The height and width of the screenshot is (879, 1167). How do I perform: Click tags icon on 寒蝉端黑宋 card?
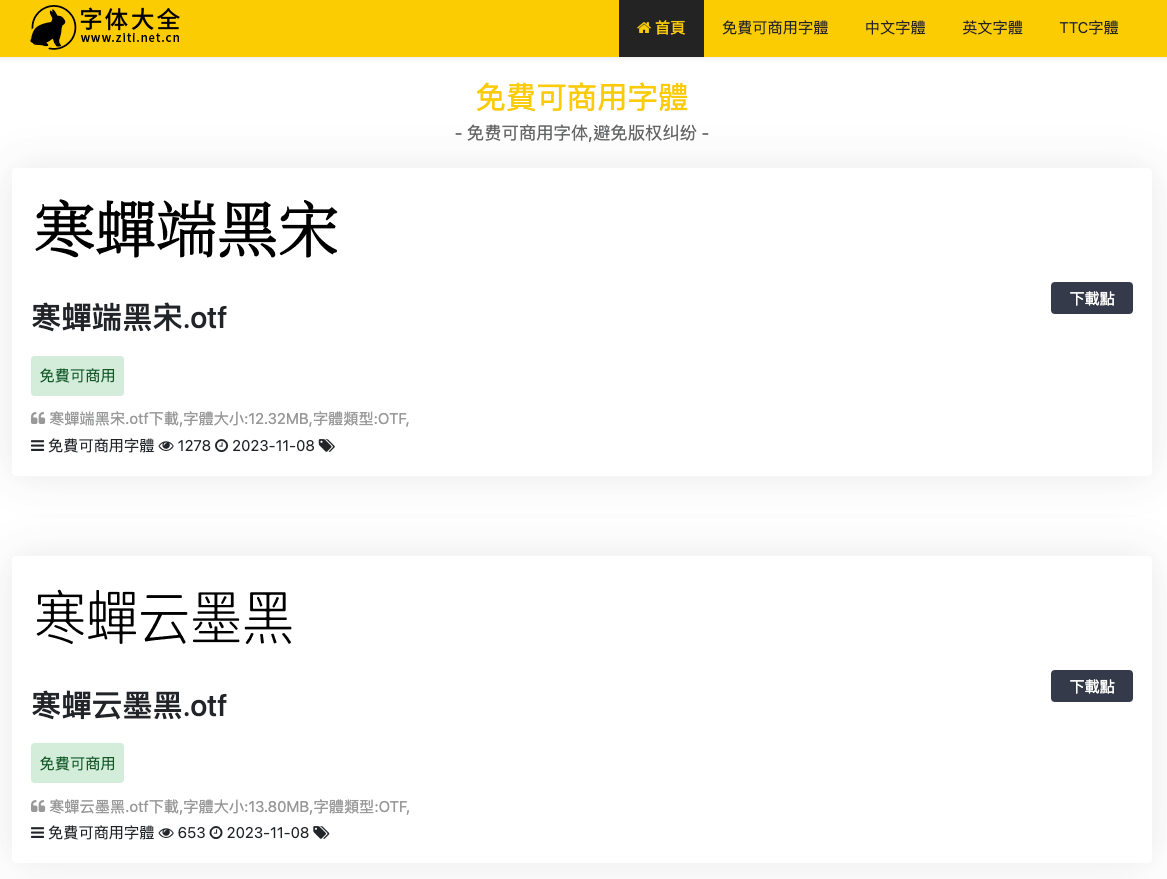coord(326,446)
